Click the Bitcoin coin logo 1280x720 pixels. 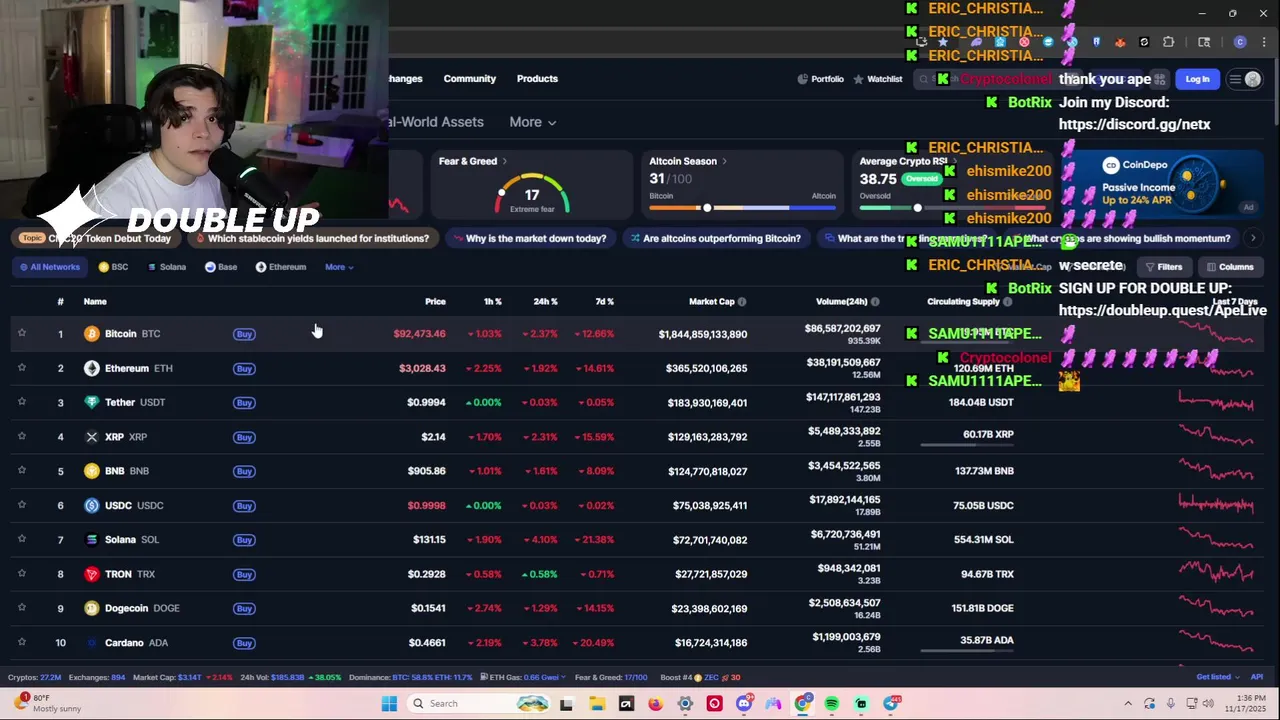92,333
